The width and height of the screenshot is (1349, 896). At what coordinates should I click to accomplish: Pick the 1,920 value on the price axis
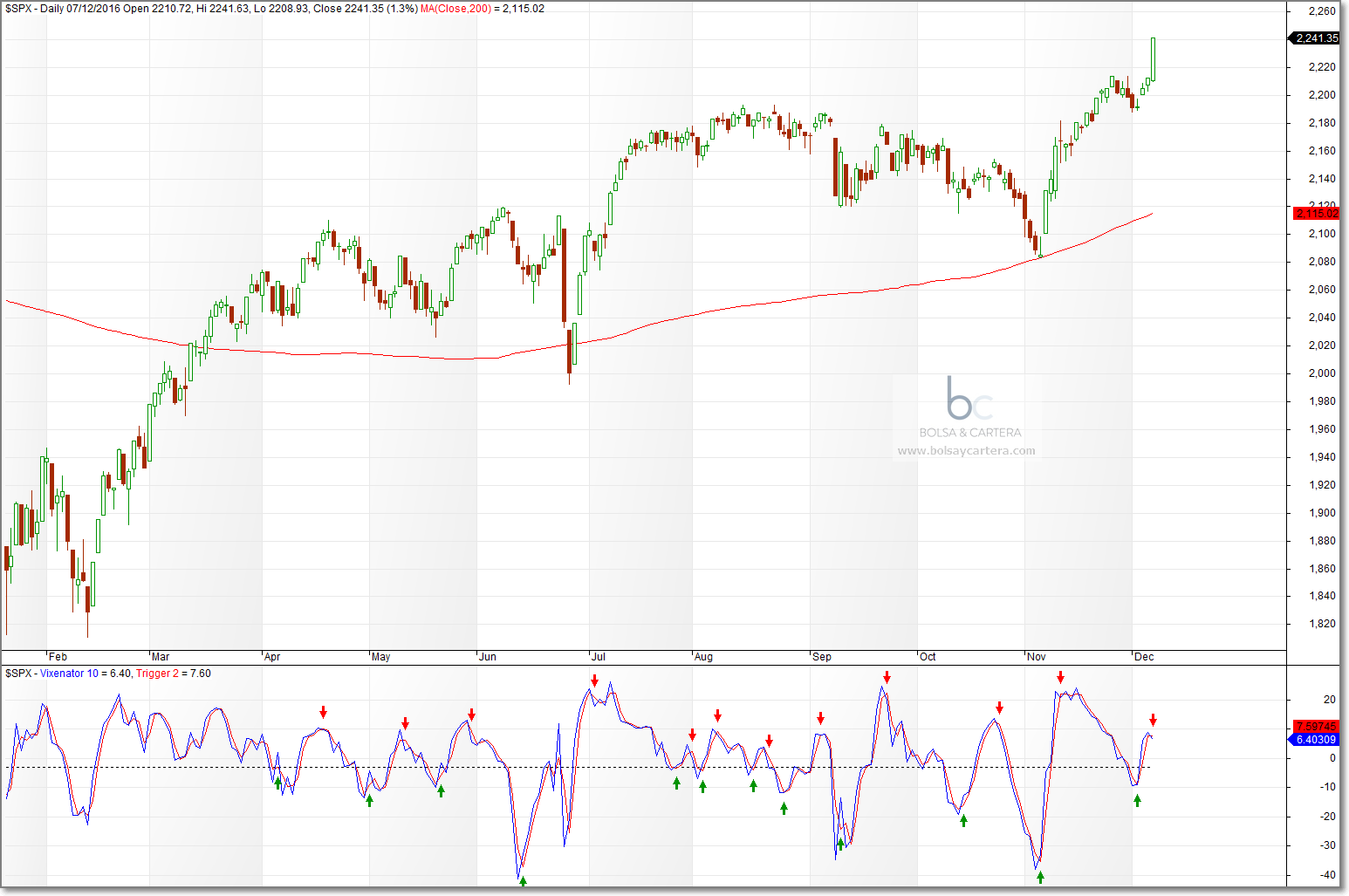[x=1323, y=485]
